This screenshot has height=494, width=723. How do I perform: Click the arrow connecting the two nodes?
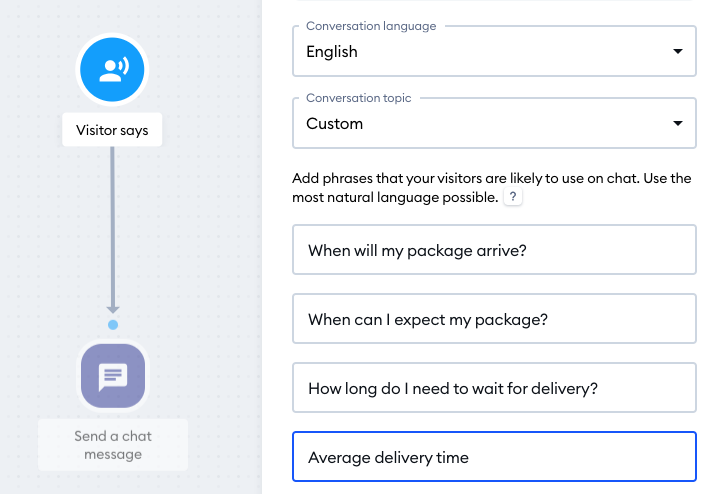[x=113, y=226]
